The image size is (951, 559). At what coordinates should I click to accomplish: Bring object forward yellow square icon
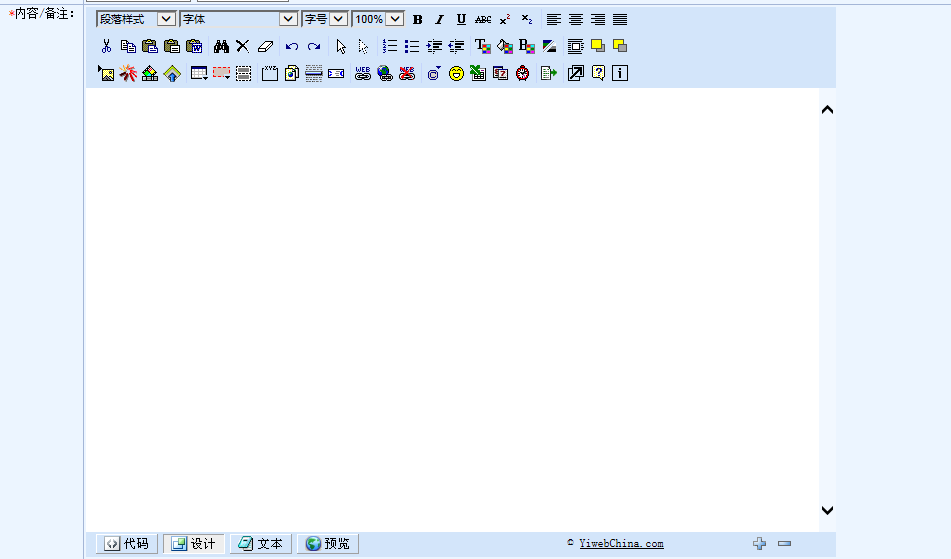(x=598, y=46)
